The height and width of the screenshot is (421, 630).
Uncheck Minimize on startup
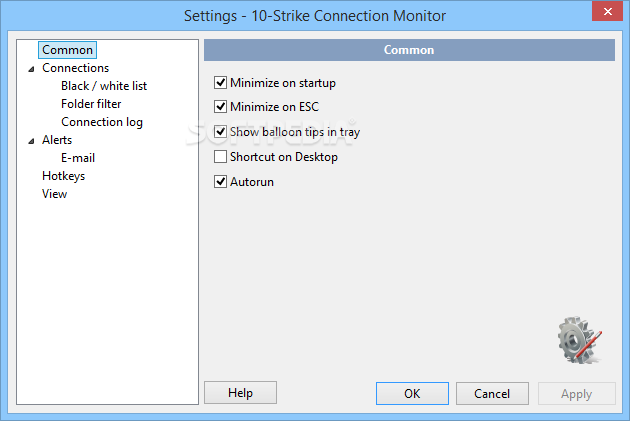click(x=220, y=83)
